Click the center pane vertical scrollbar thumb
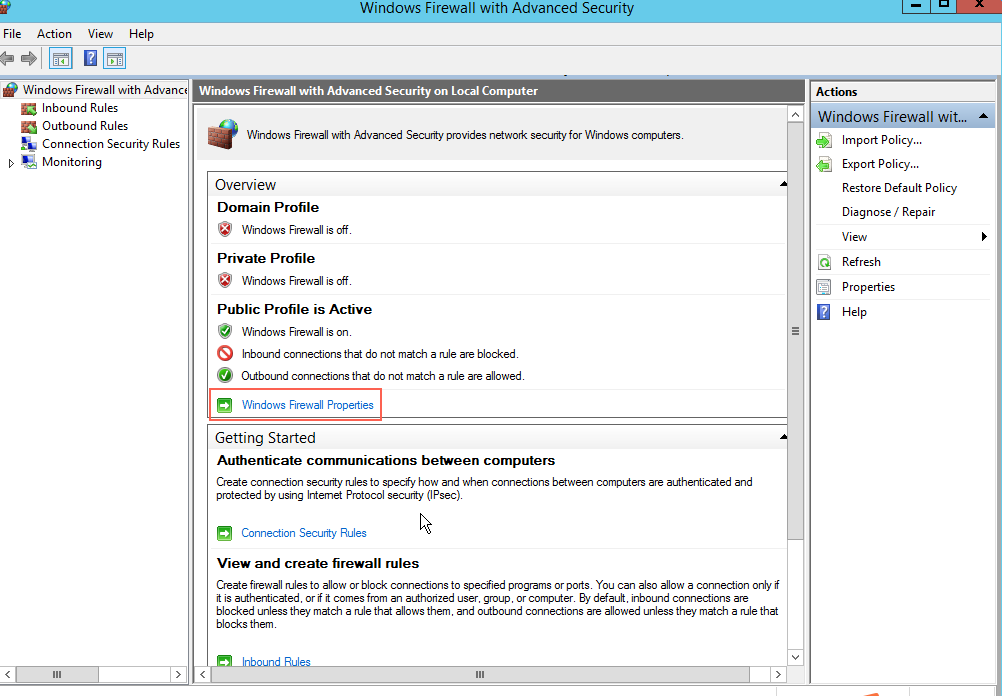This screenshot has width=1002, height=696. (796, 330)
